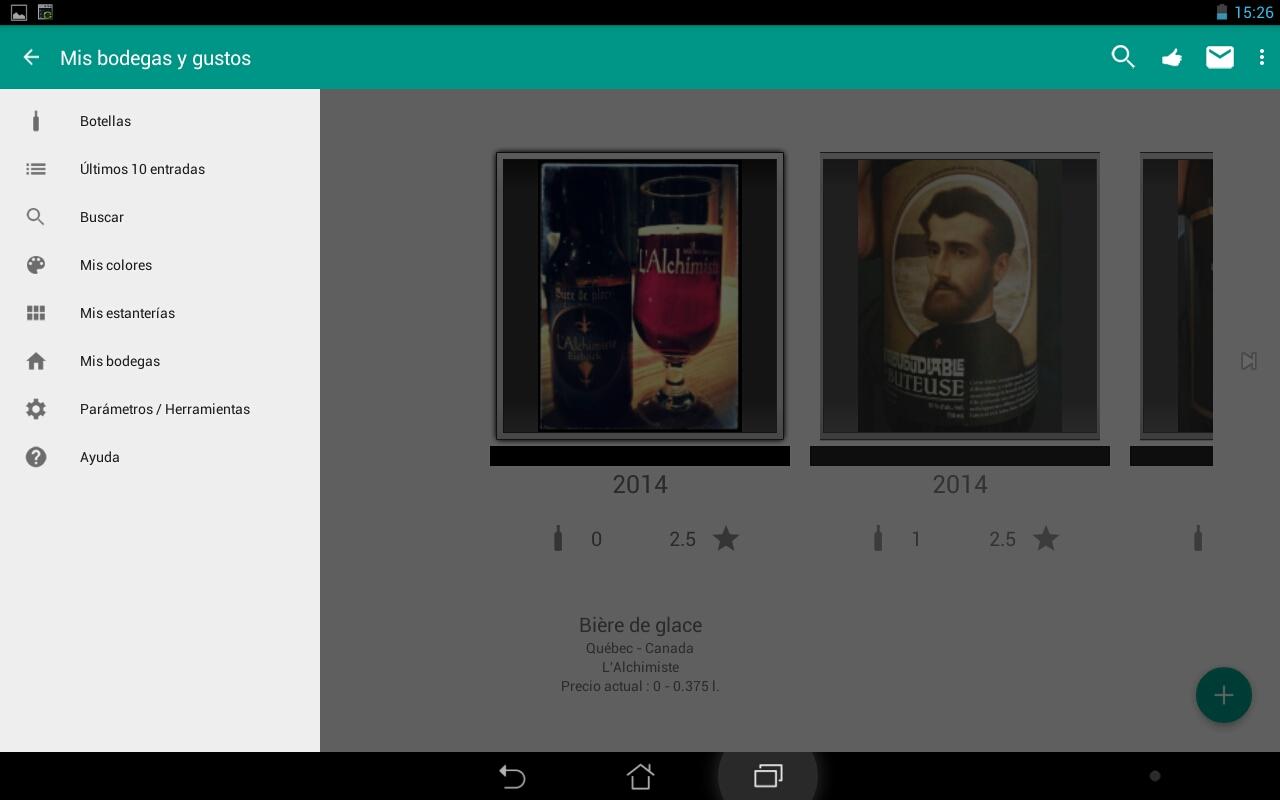This screenshot has height=800, width=1280.
Task: Tap the bottle icon beside Botellas
Action: (36, 121)
